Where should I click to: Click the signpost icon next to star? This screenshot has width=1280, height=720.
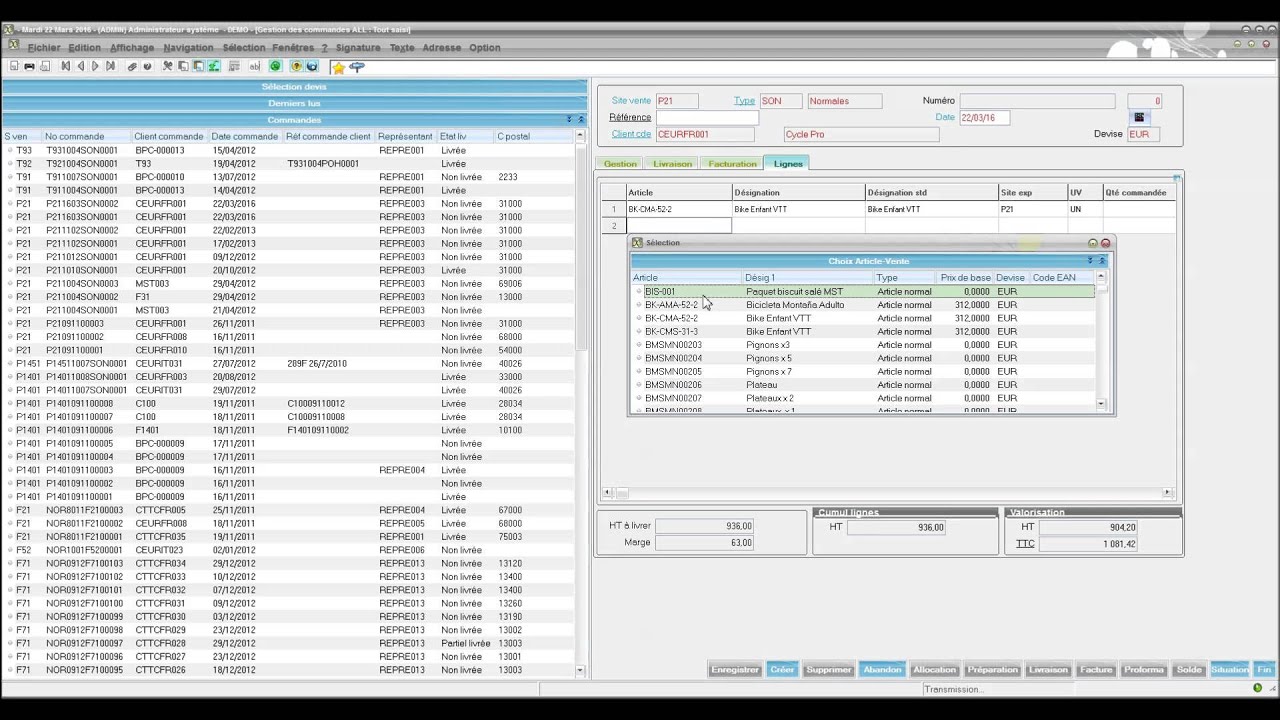click(x=357, y=67)
